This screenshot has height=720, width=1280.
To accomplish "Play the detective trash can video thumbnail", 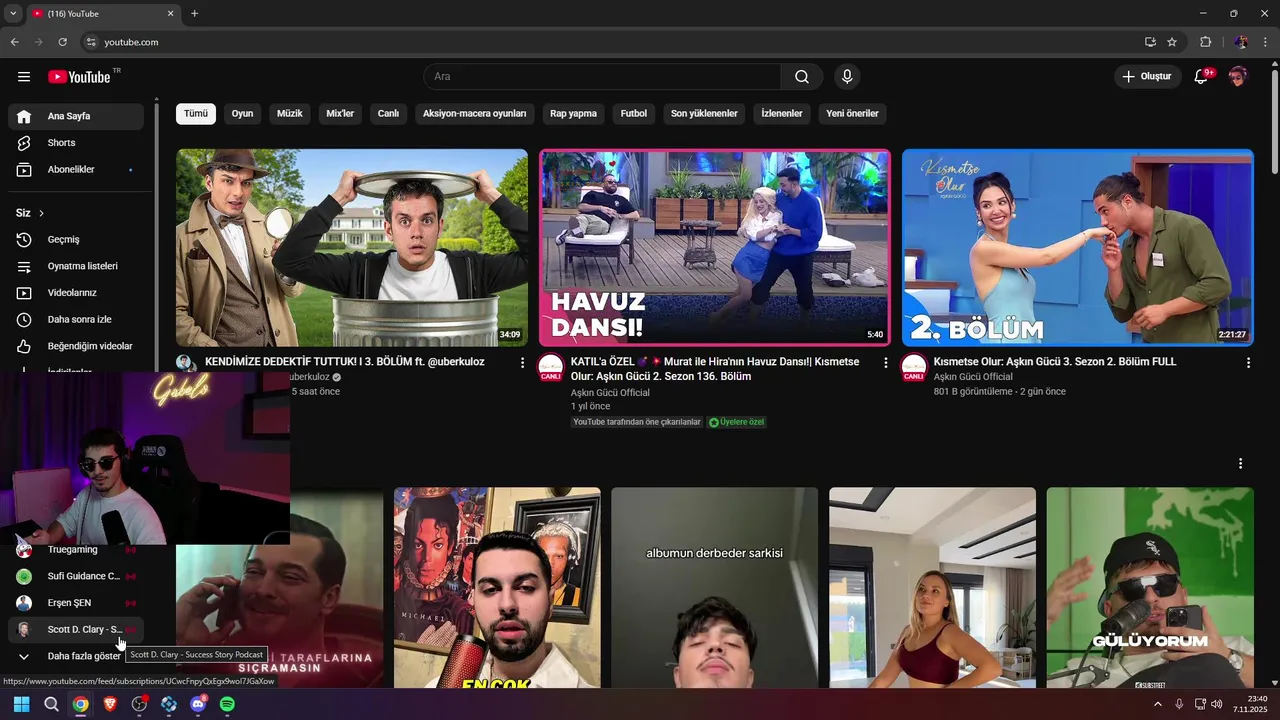I will click(352, 247).
